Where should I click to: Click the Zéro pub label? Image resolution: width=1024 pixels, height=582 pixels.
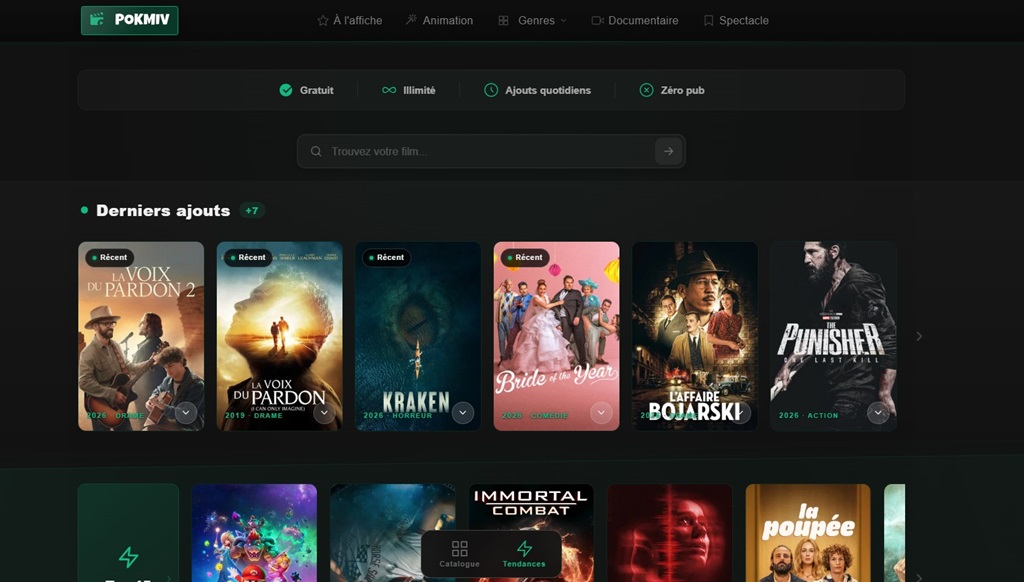682,90
